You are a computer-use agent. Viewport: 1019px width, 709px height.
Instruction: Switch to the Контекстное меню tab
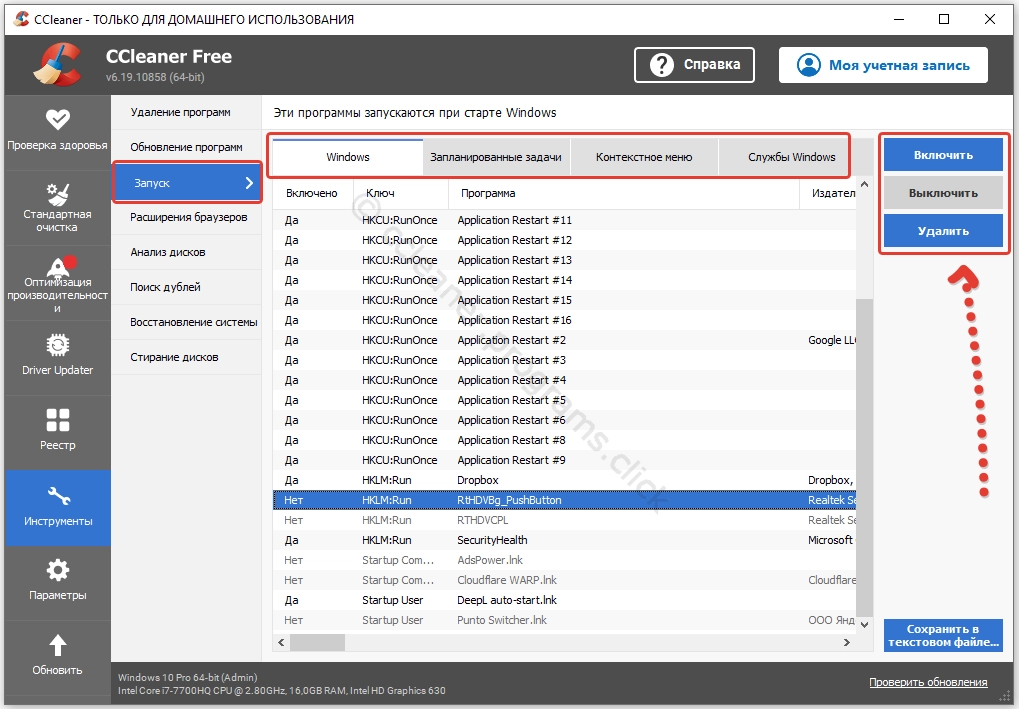643,157
